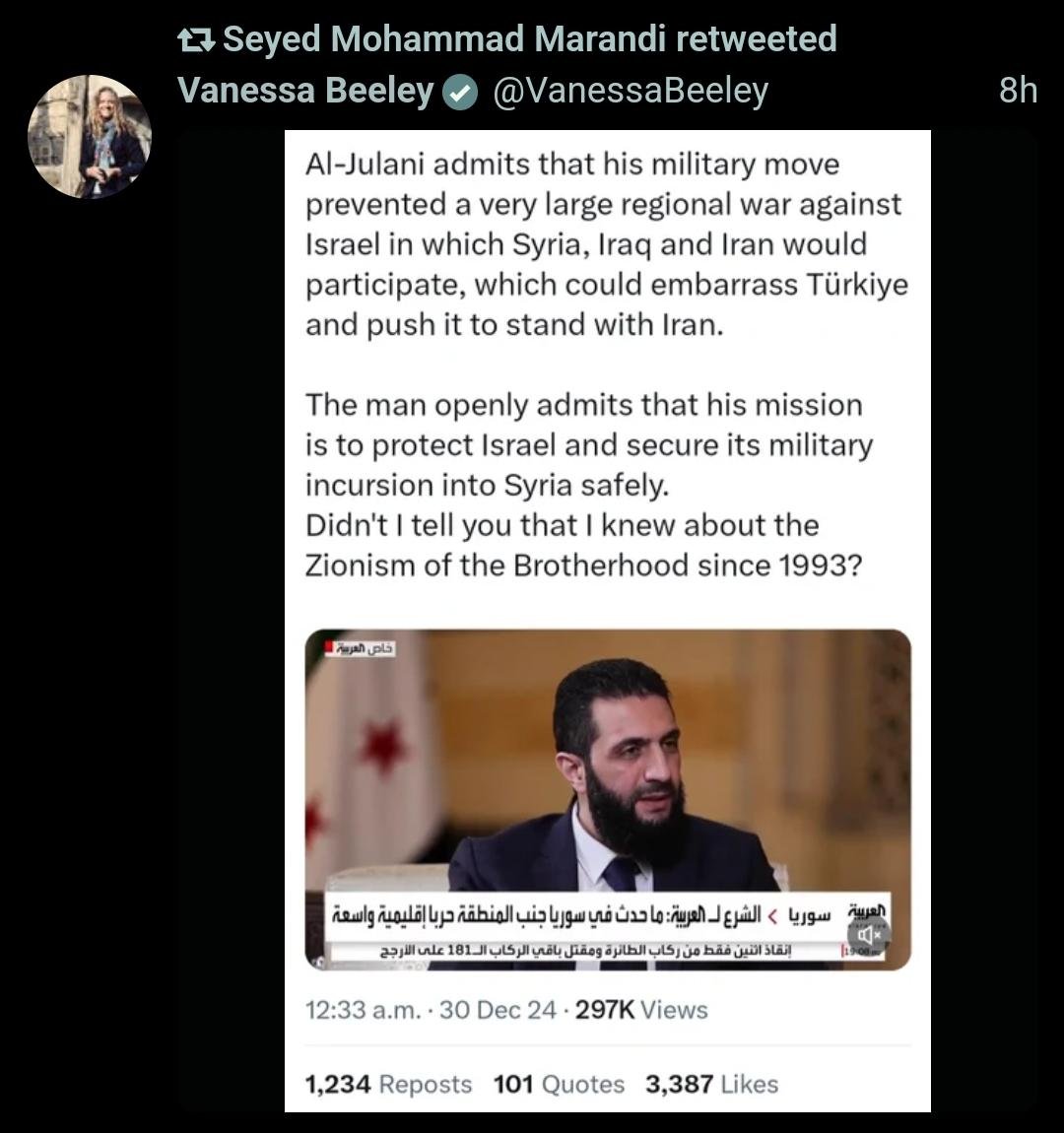Open the 3,387 Likes list
The height and width of the screenshot is (1133, 1064).
pyautogui.click(x=711, y=1084)
